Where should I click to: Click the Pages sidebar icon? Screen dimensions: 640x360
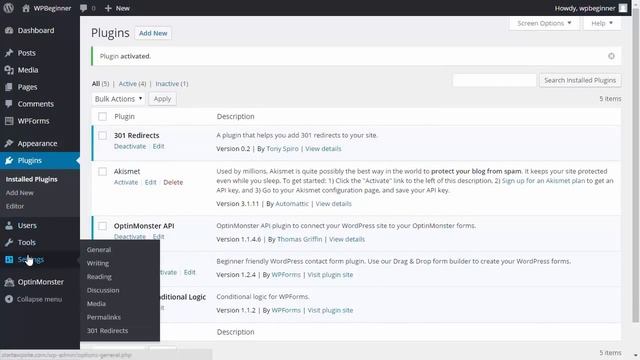[x=9, y=87]
